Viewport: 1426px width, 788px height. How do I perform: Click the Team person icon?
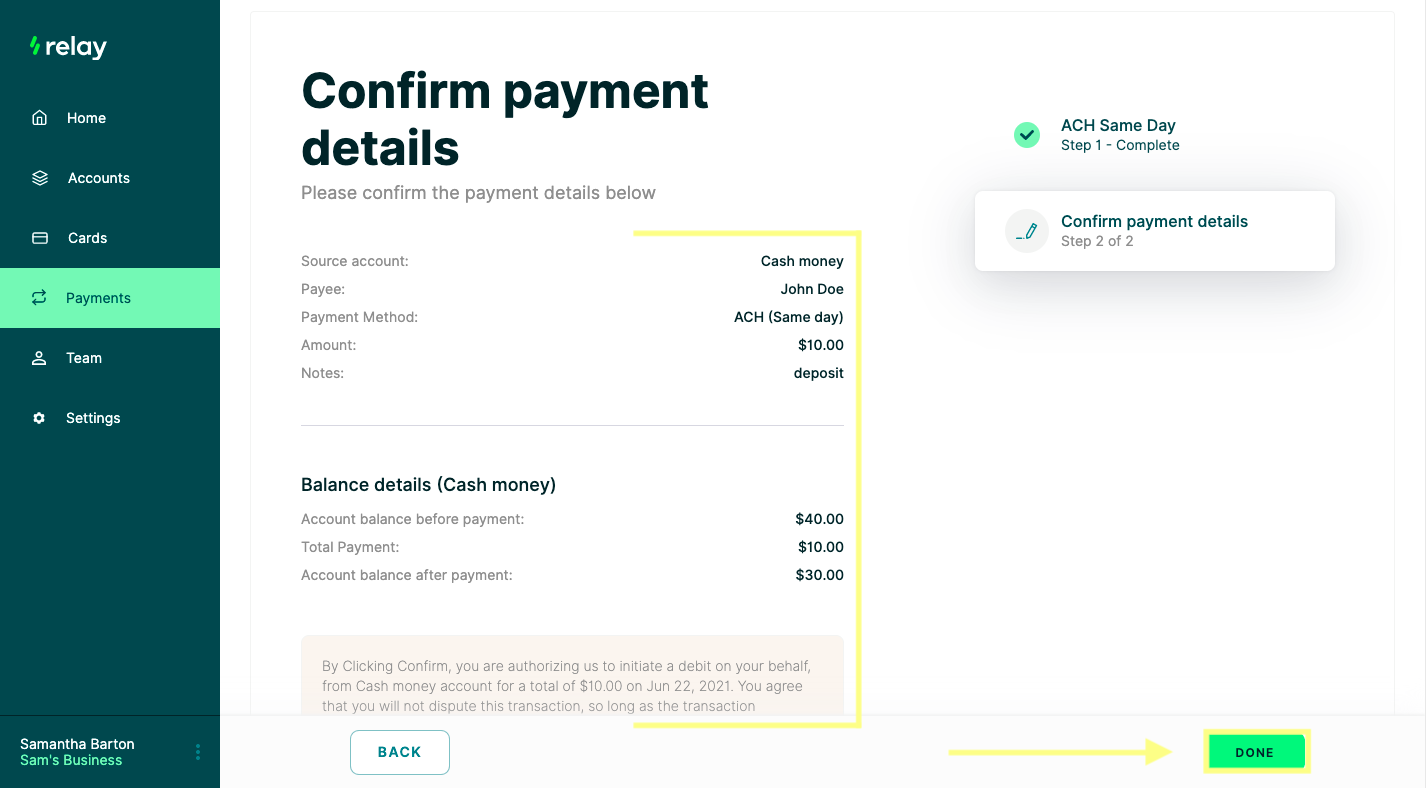click(39, 358)
